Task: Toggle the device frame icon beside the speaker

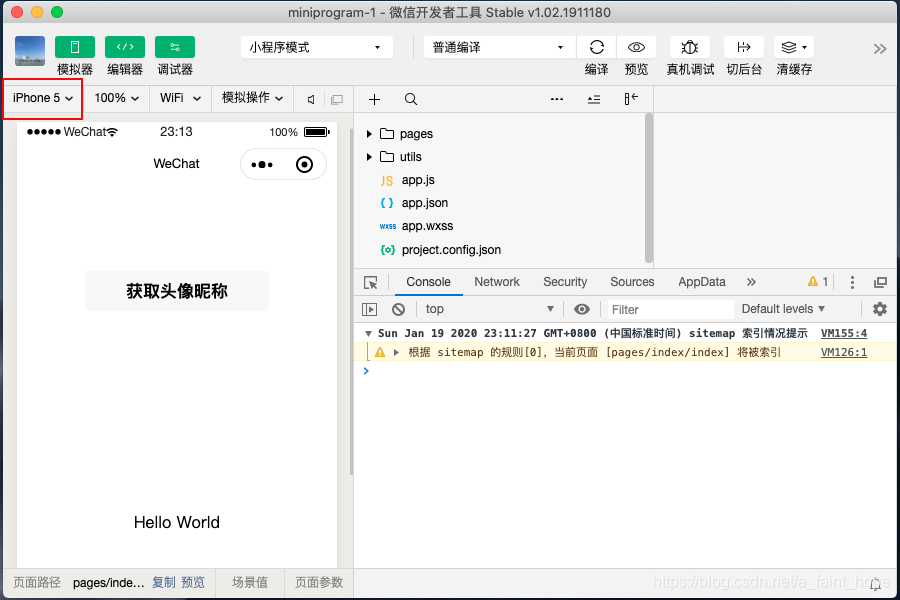Action: [x=337, y=98]
